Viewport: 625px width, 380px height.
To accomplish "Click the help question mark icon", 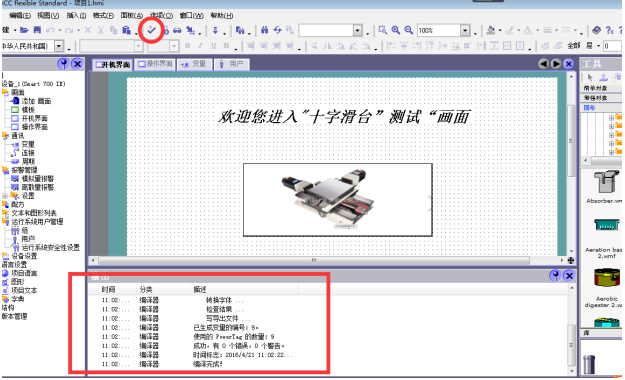I will 609,30.
